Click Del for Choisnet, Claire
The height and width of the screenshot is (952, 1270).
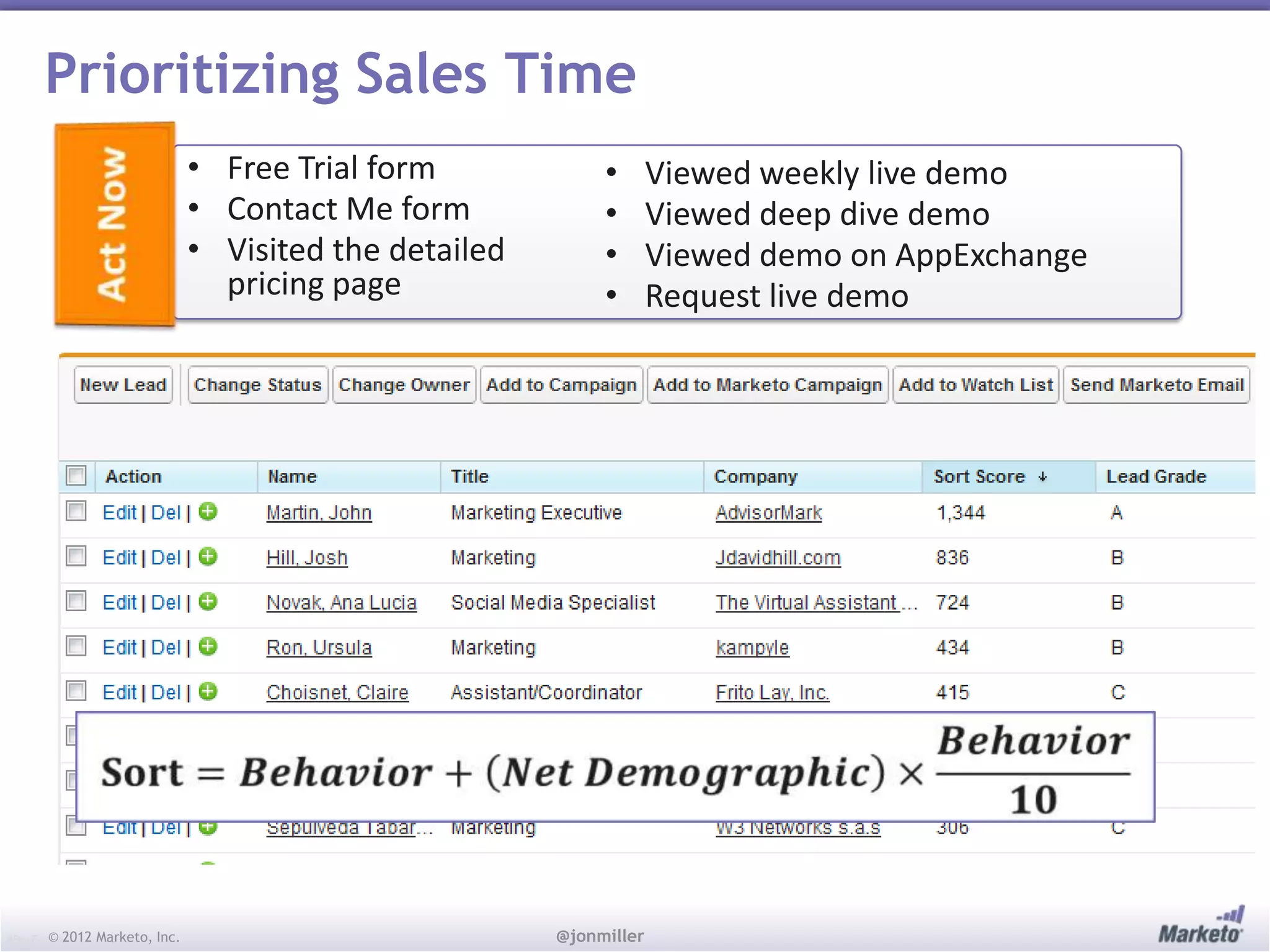click(x=166, y=693)
